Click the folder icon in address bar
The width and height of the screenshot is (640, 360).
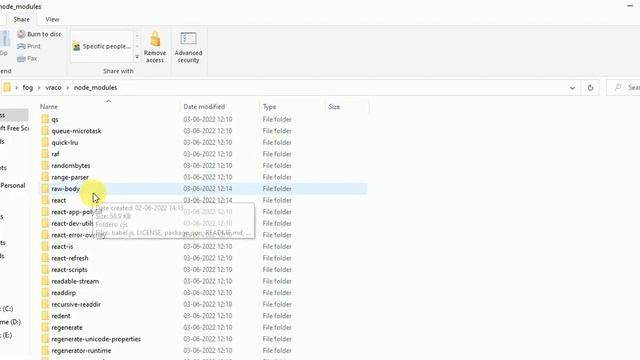7,87
